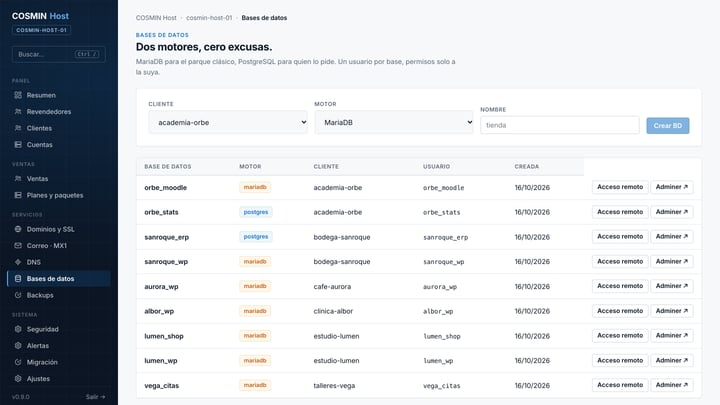Click Salir to log out
Image resolution: width=720 pixels, height=405 pixels.
pos(96,397)
